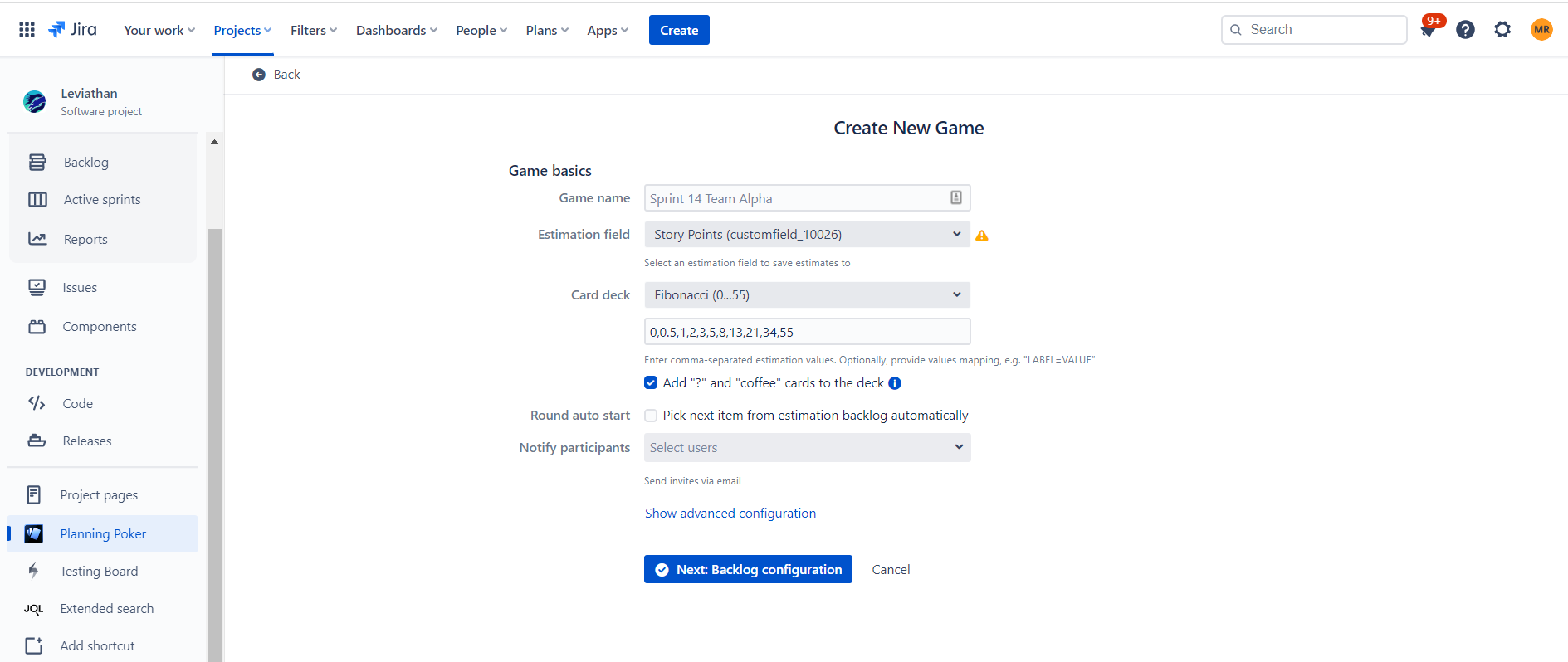The height and width of the screenshot is (662, 1568).
Task: Click the Planning Poker cards icon
Action: coord(34,533)
